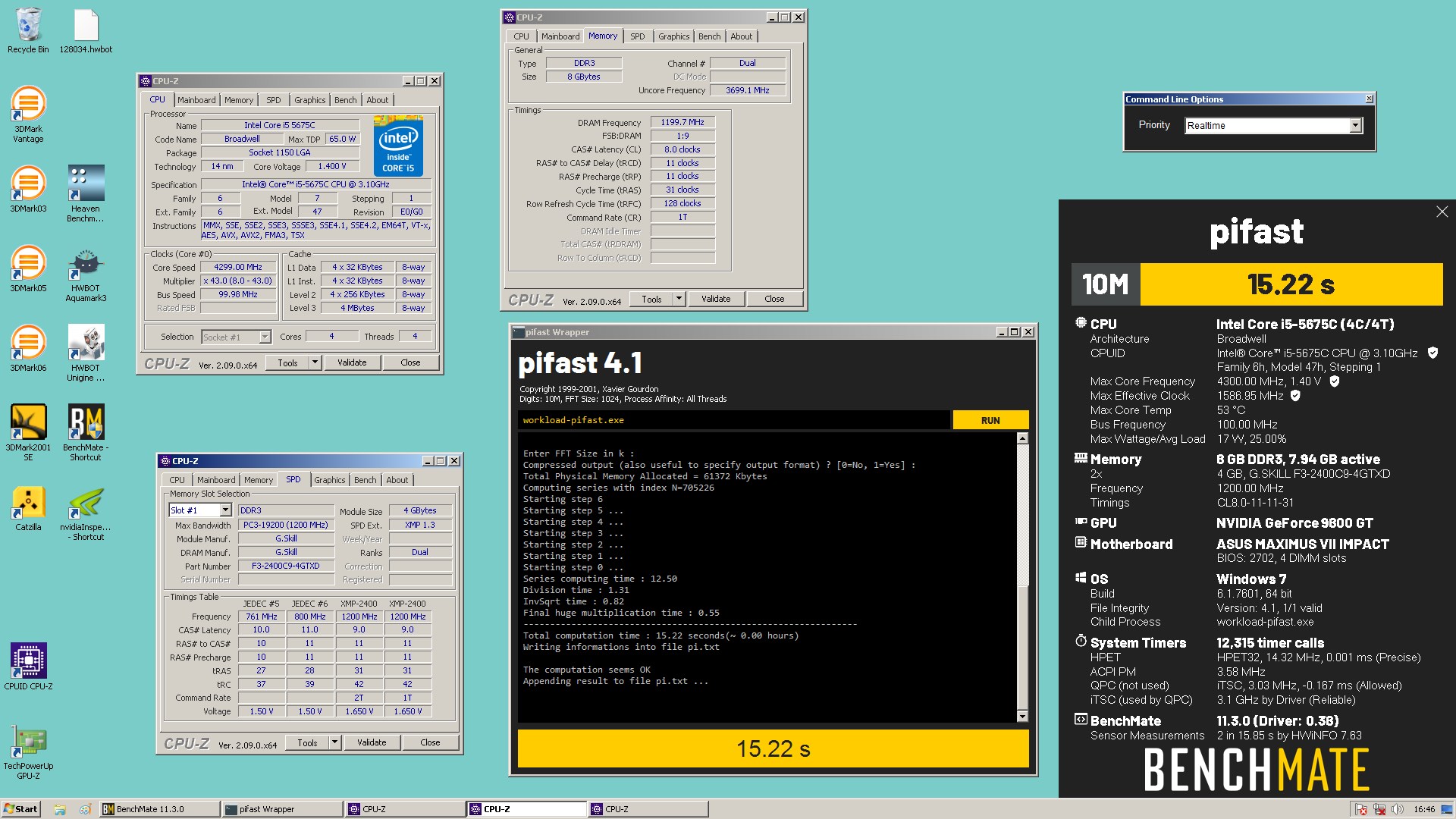Expand Socket #1 selection dropdown
This screenshot has width=1456, height=819.
[265, 337]
